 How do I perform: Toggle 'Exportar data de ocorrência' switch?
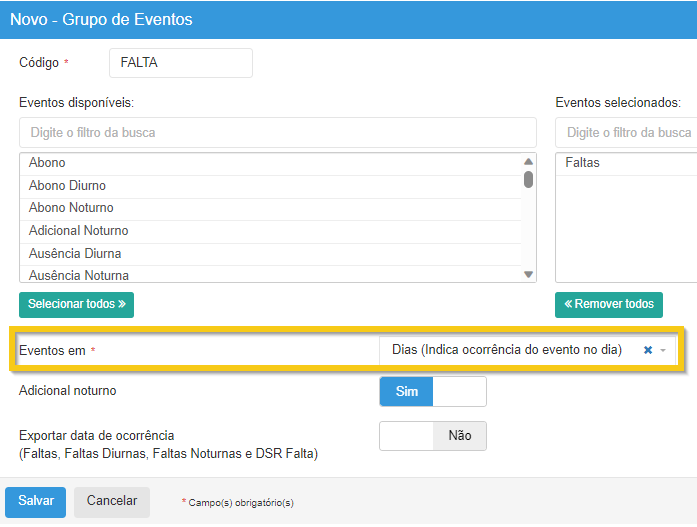click(x=432, y=436)
